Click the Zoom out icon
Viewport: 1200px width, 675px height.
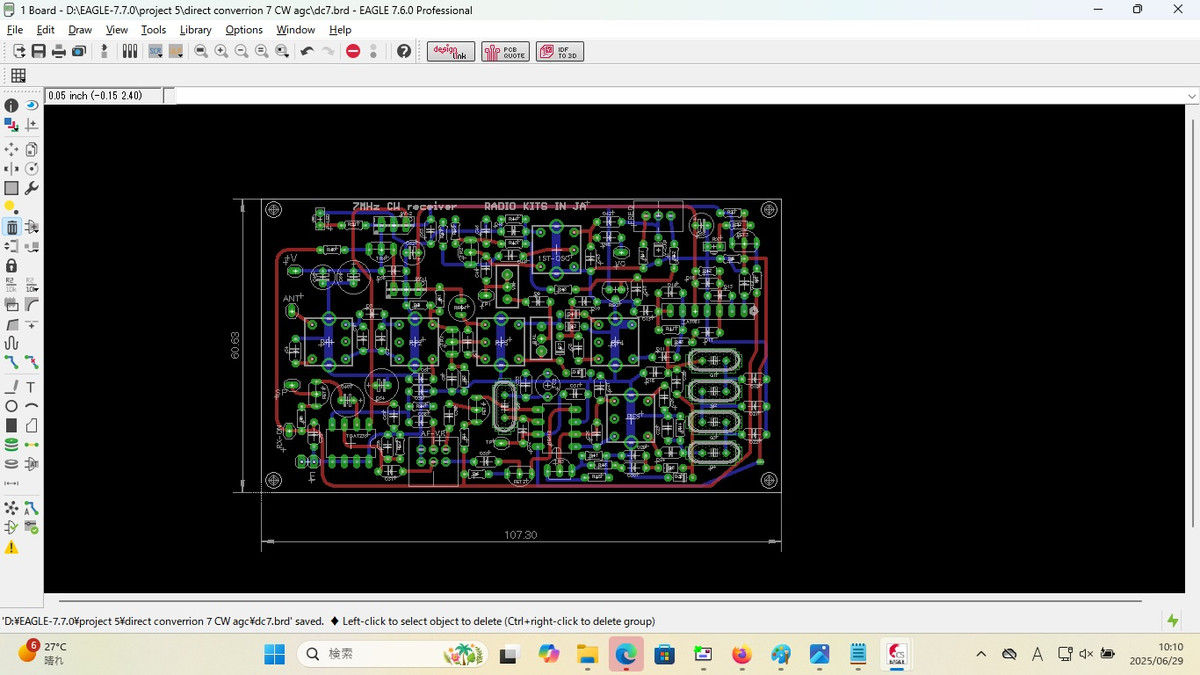tap(241, 51)
